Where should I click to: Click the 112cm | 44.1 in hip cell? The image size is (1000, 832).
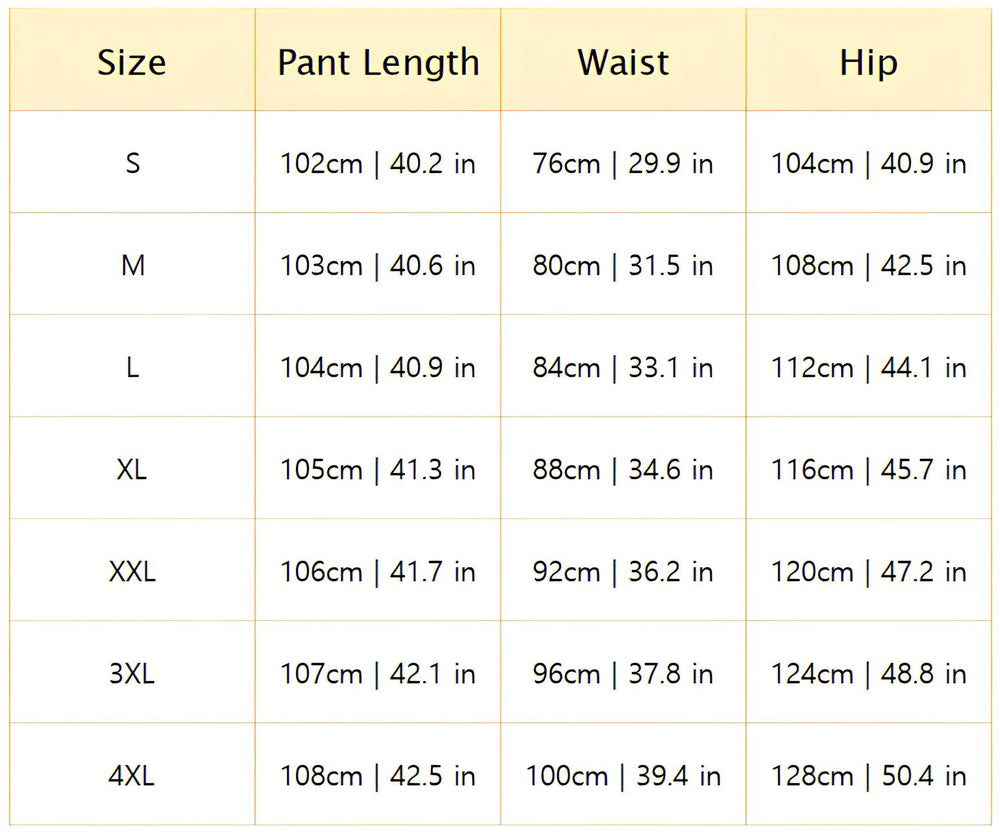[x=868, y=367]
